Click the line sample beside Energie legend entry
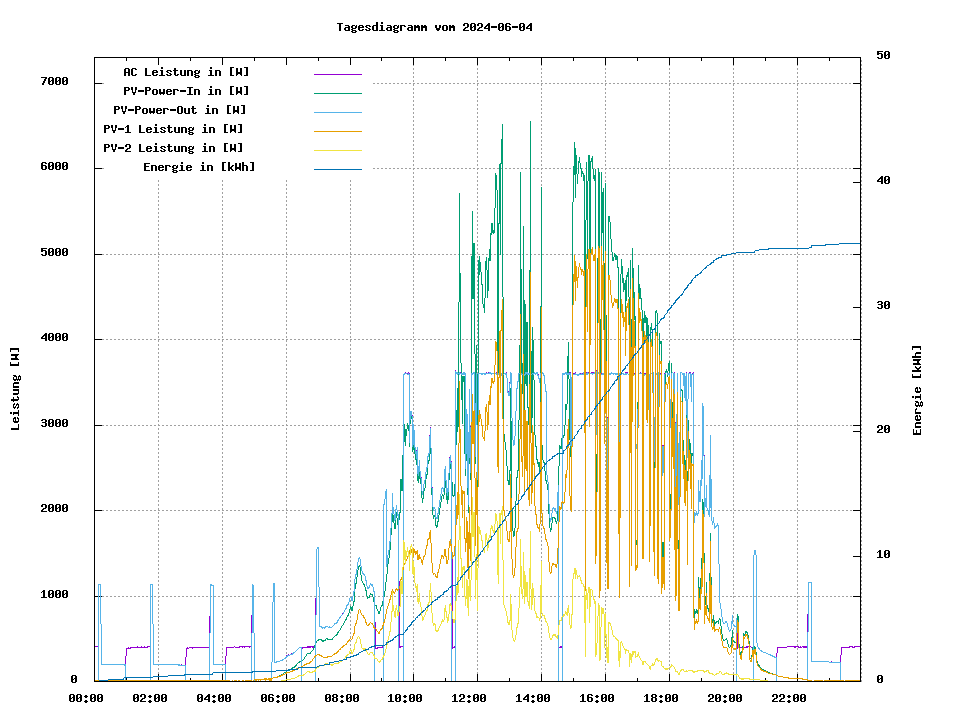The width and height of the screenshot is (960, 720). (x=337, y=169)
